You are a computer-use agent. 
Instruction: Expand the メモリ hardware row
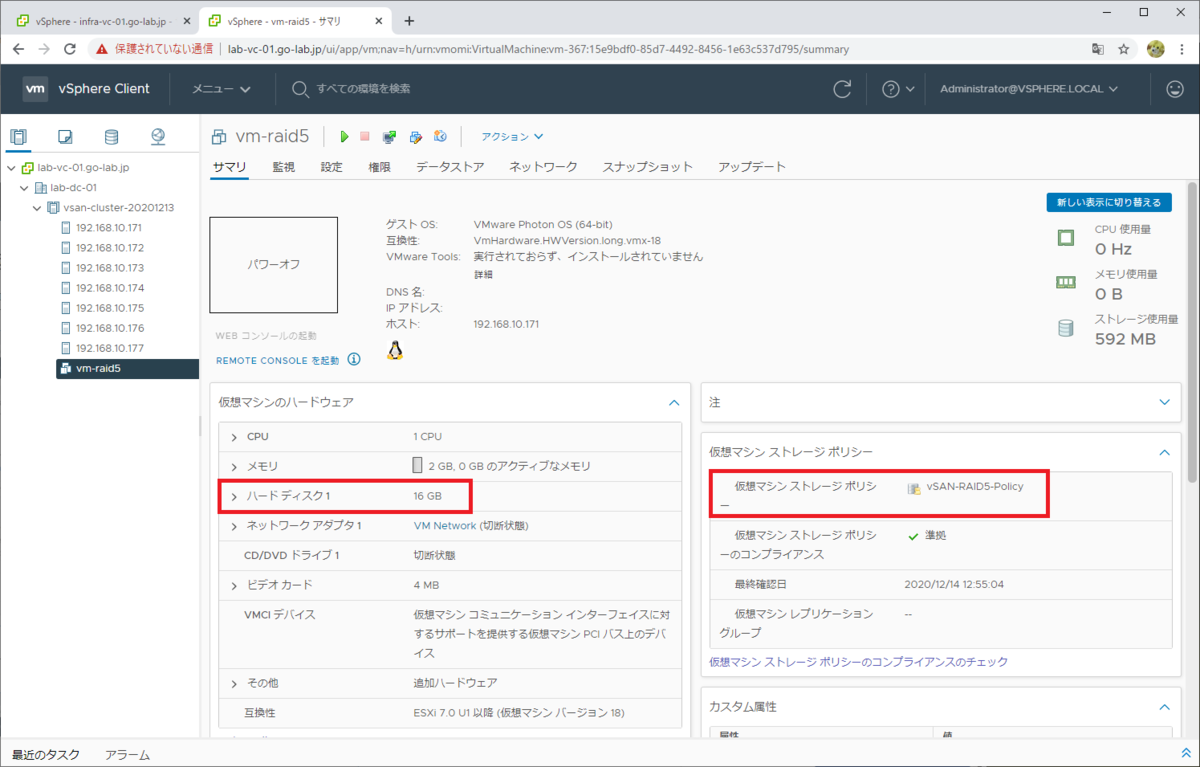click(234, 466)
